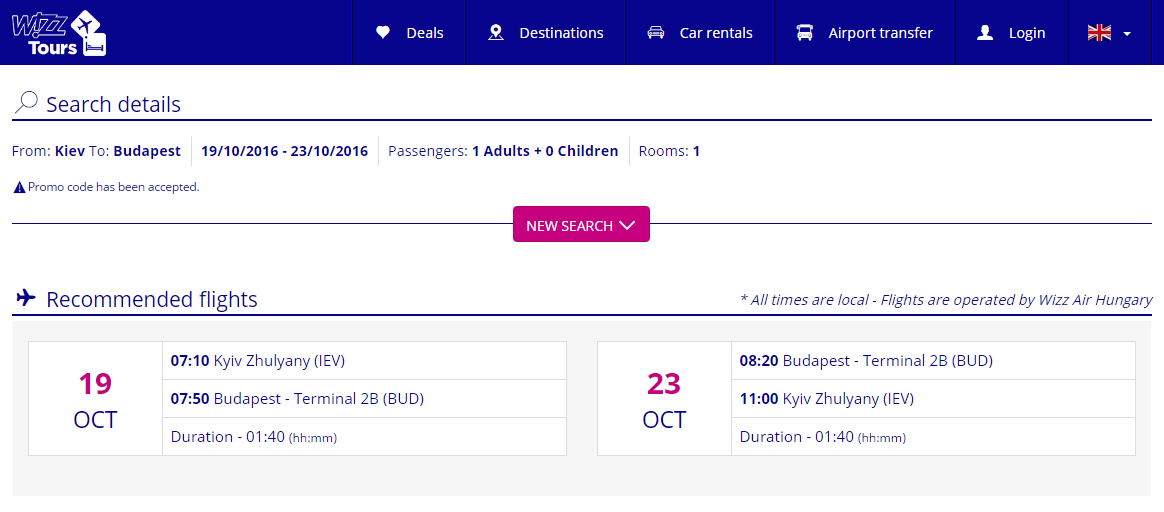Viewport: 1164px width, 512px height.
Task: Select the 19 OCT outbound flight card
Action: coord(298,398)
